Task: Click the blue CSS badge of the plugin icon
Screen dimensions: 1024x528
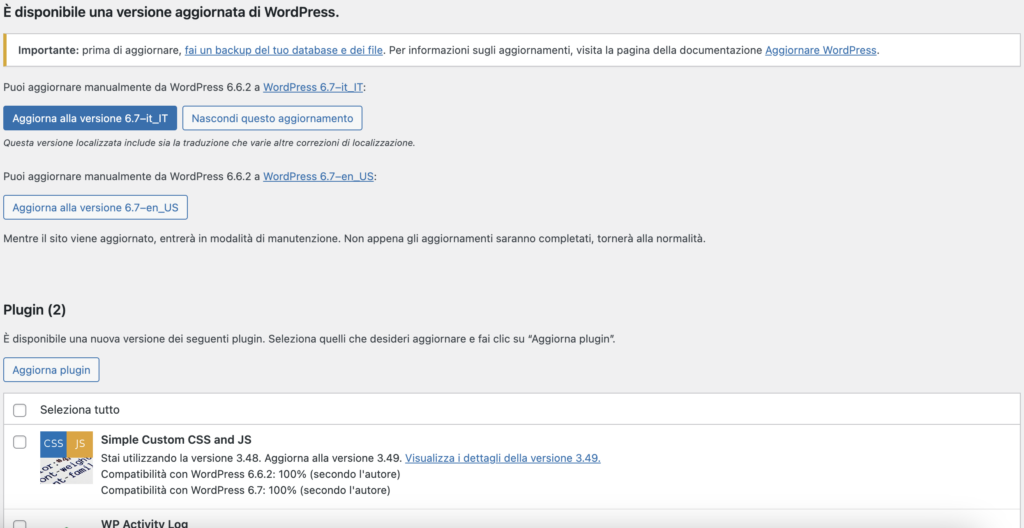Action: coord(54,443)
